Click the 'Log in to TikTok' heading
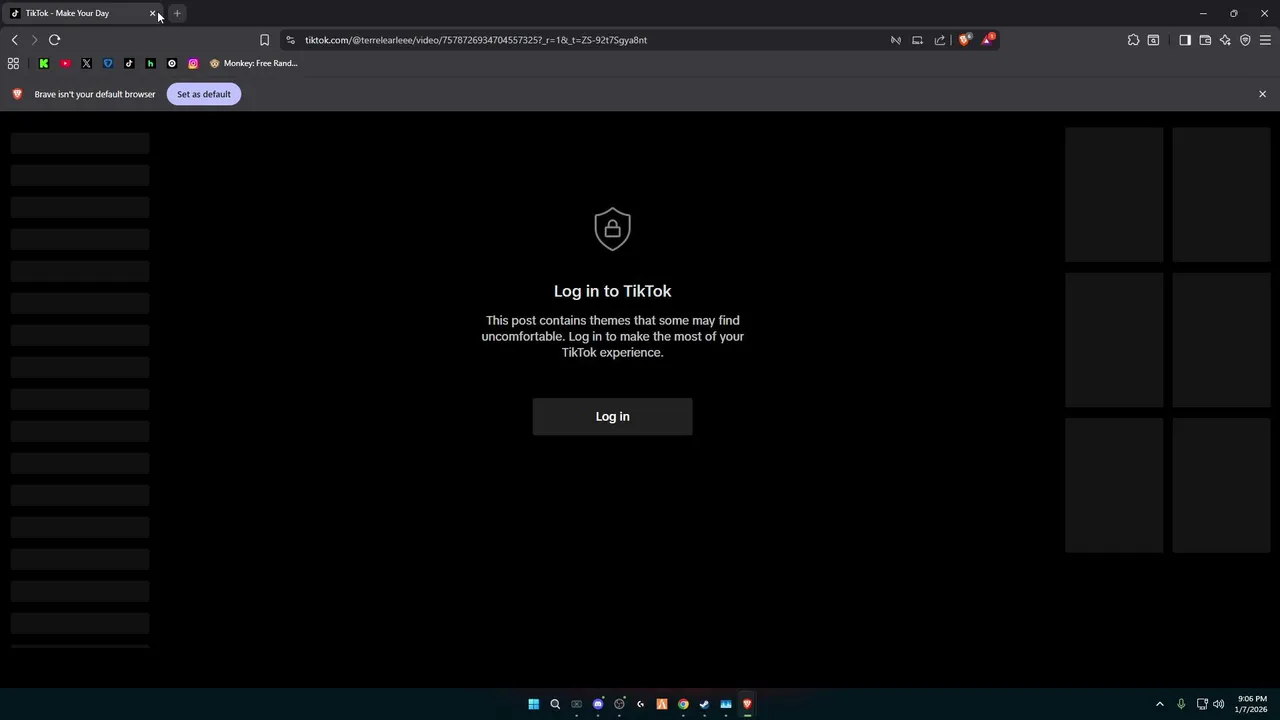The height and width of the screenshot is (720, 1280). coord(612,291)
